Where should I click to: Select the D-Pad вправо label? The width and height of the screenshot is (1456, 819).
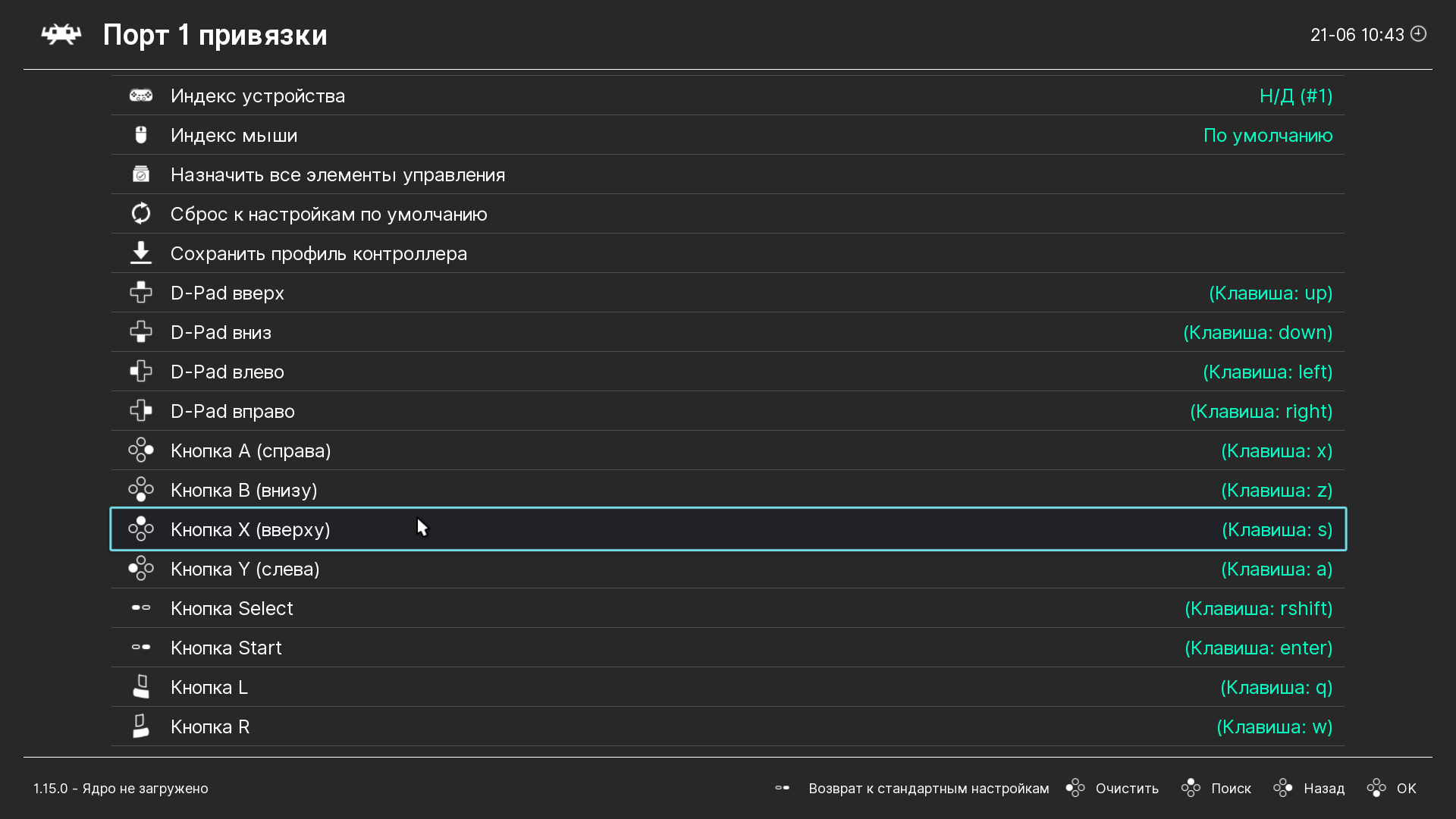(x=233, y=411)
